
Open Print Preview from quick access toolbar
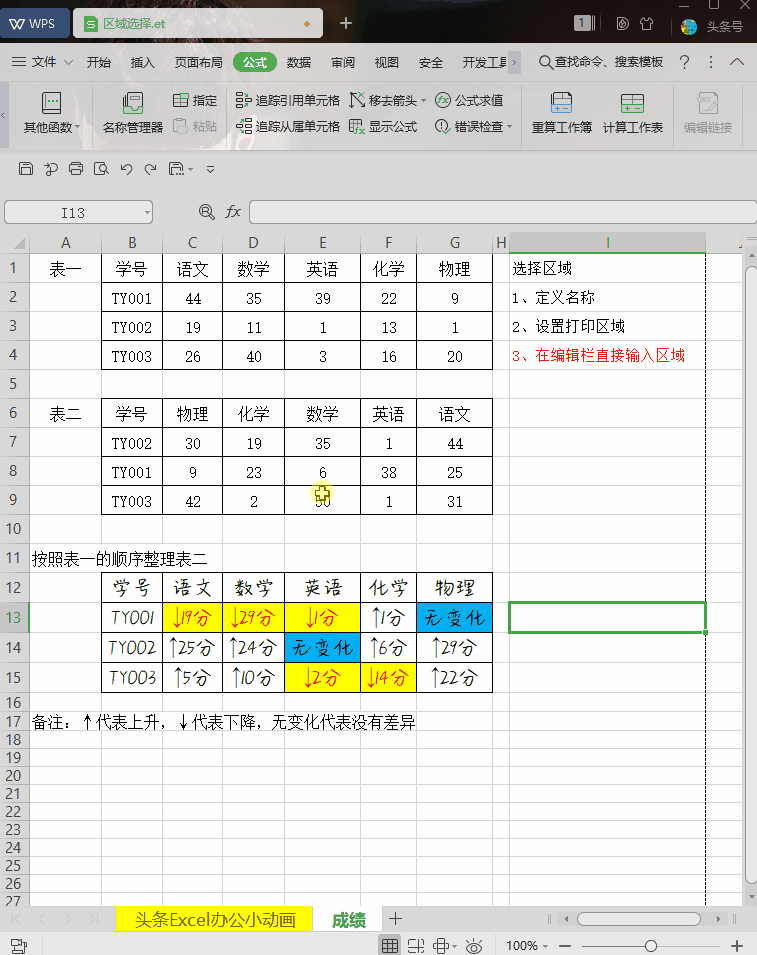pos(101,169)
